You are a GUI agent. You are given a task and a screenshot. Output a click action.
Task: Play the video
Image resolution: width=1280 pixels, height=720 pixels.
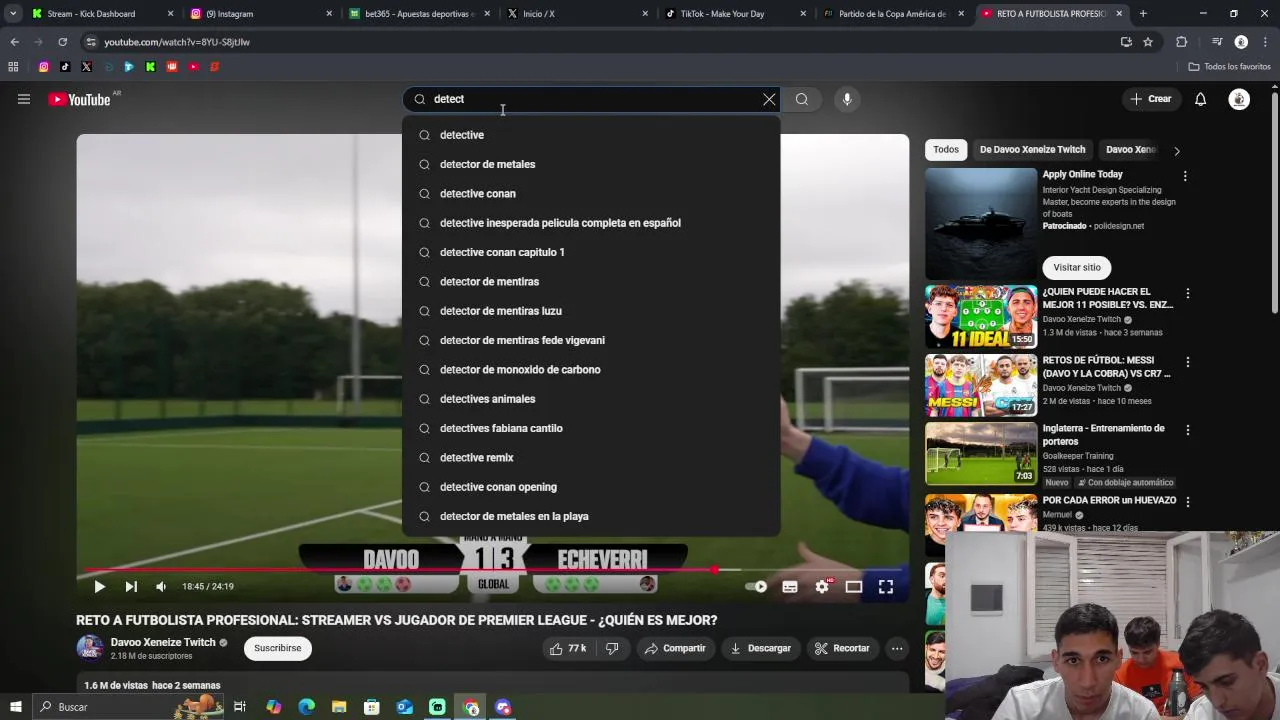pos(99,587)
